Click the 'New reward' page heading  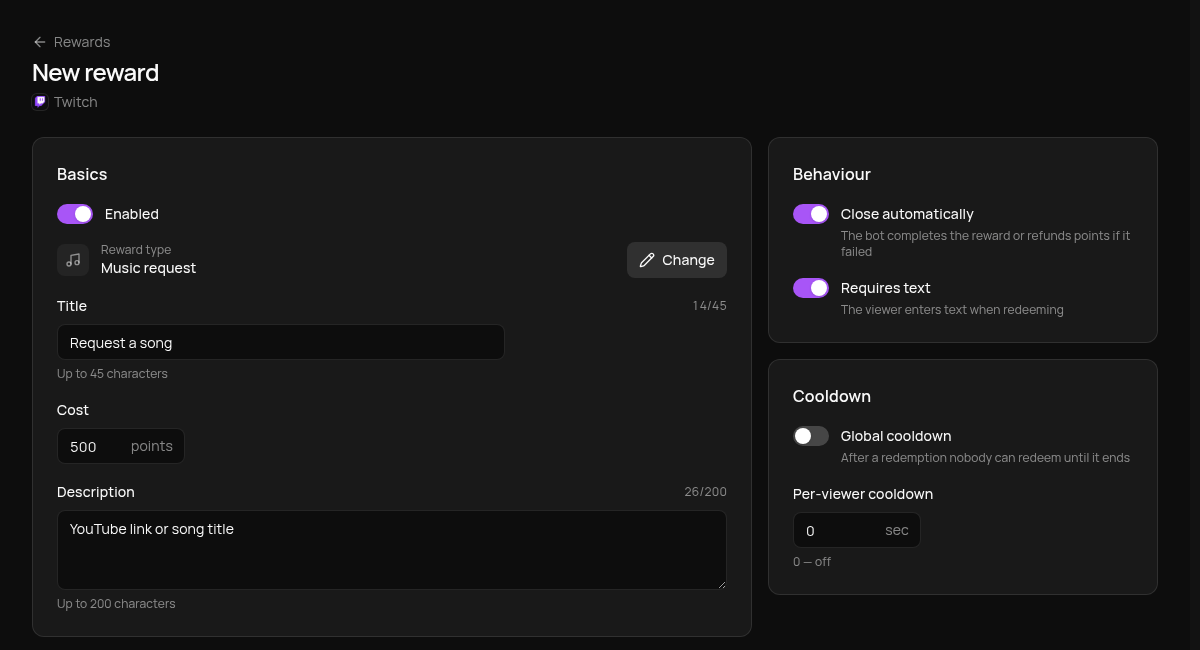point(96,73)
